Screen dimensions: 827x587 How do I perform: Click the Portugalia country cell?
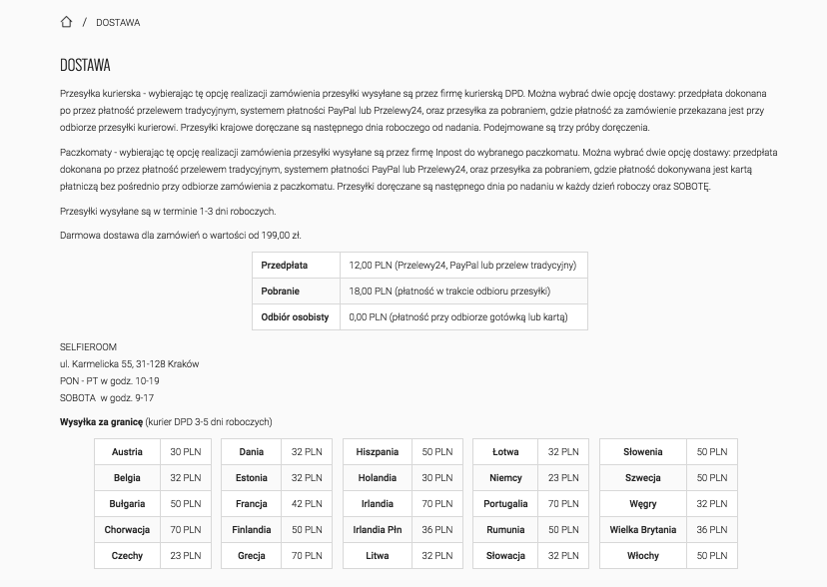click(506, 504)
